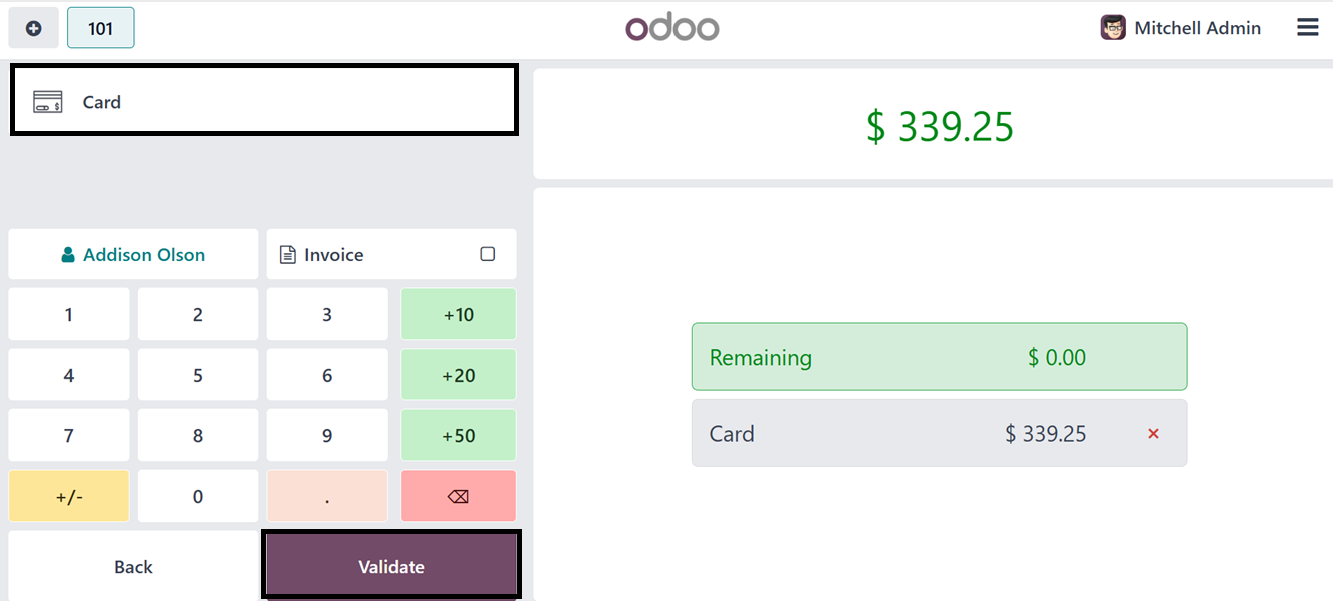Remove the Card payment line with red X
The height and width of the screenshot is (601, 1333).
(1153, 434)
